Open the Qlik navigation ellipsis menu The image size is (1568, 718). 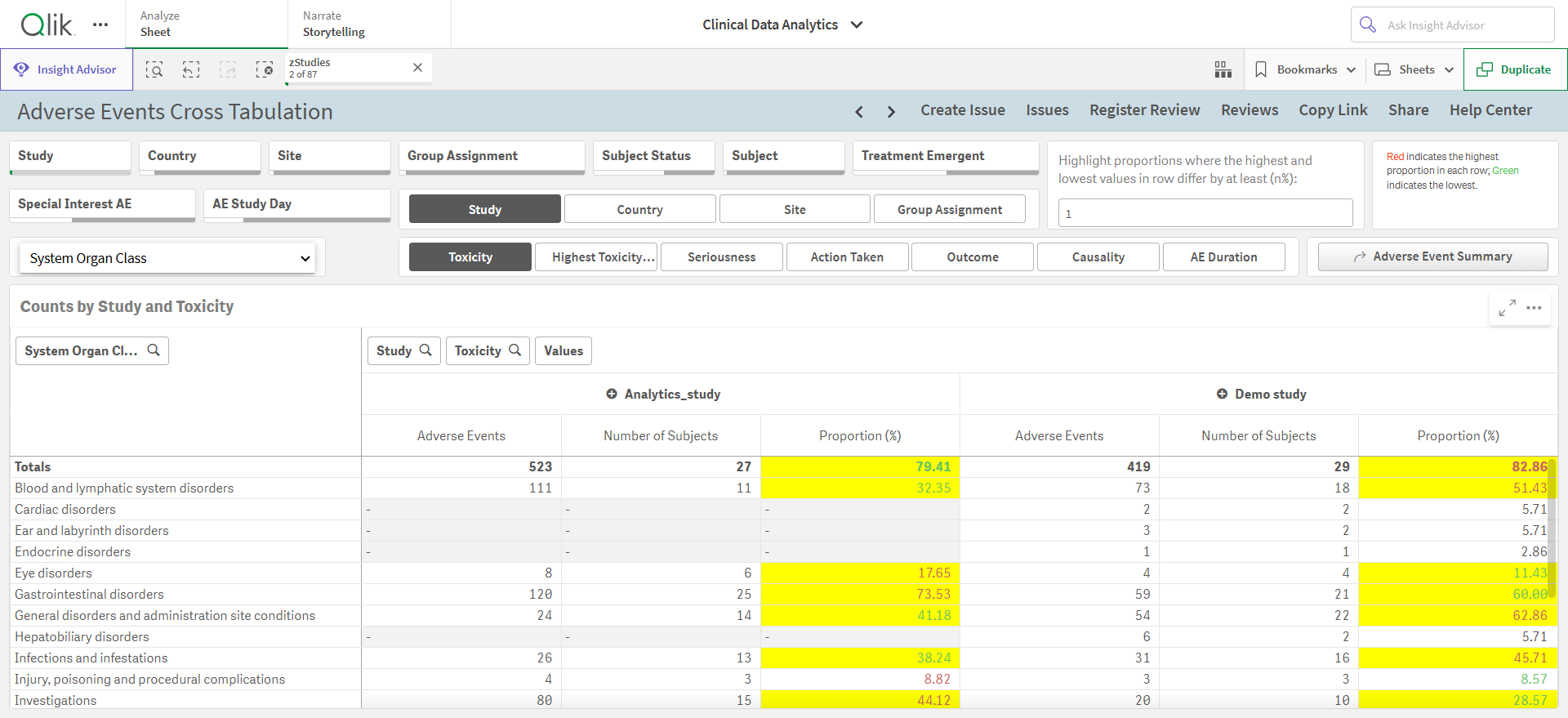(100, 25)
